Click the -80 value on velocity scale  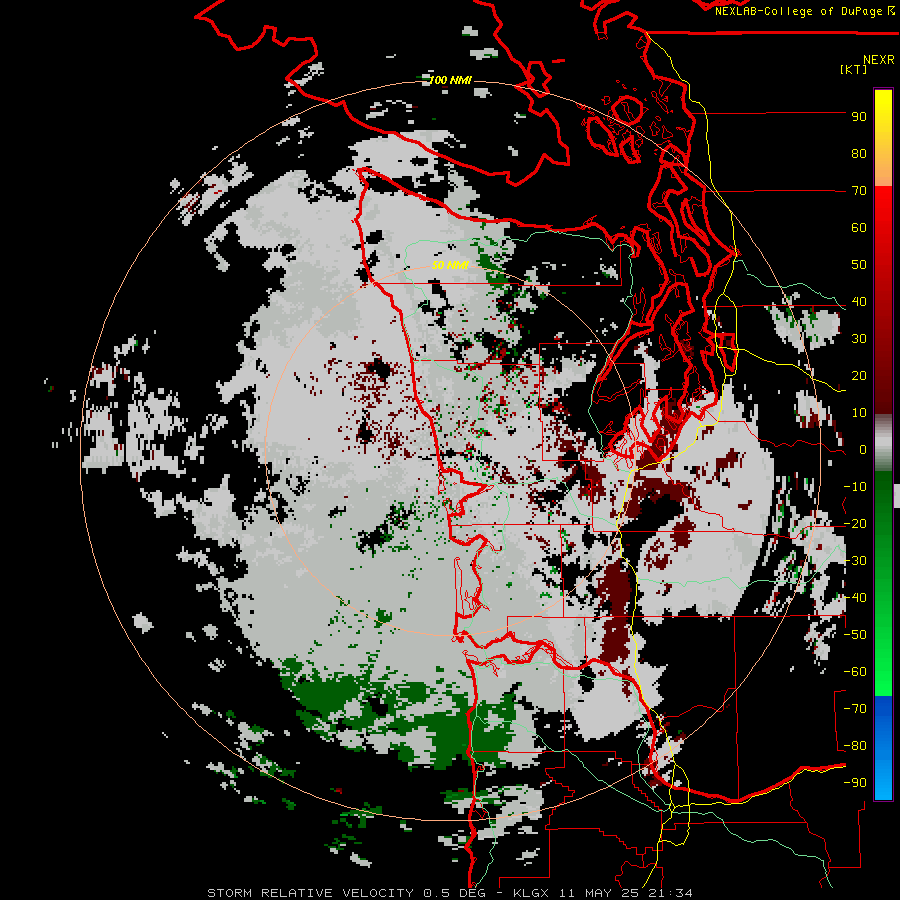(x=855, y=746)
